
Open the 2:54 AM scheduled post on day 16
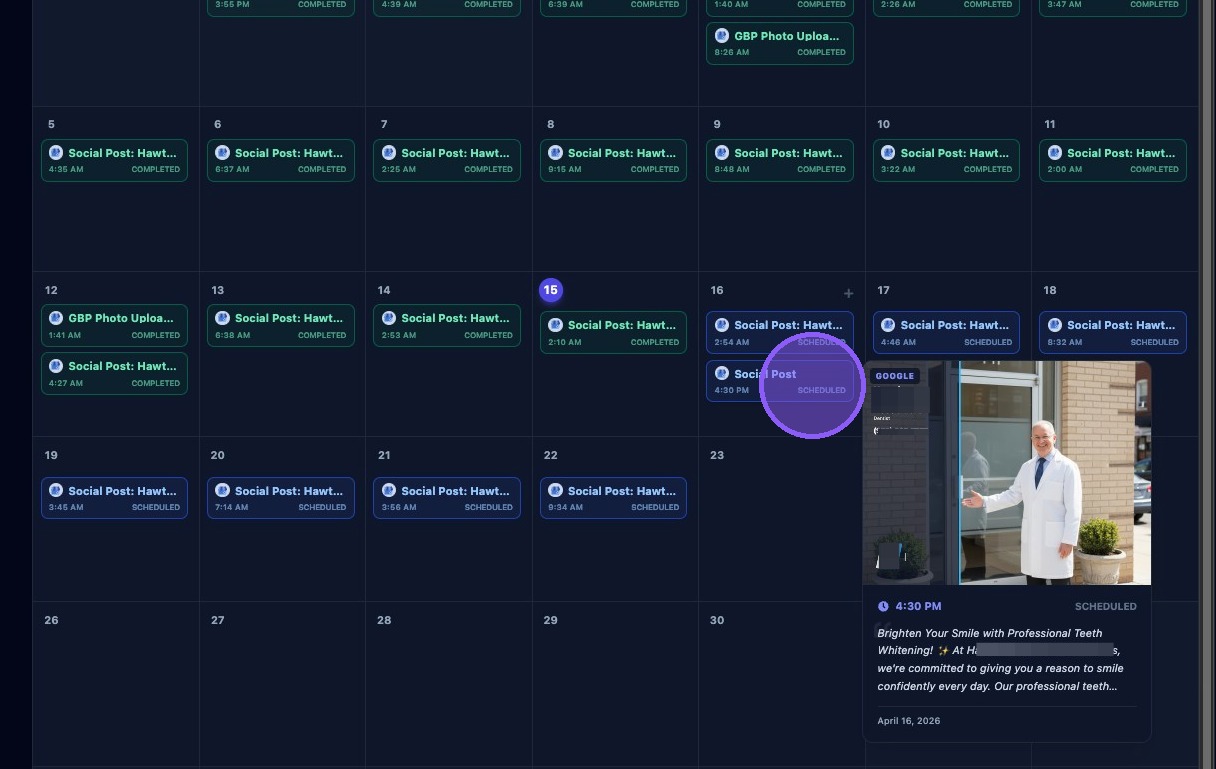(780, 332)
